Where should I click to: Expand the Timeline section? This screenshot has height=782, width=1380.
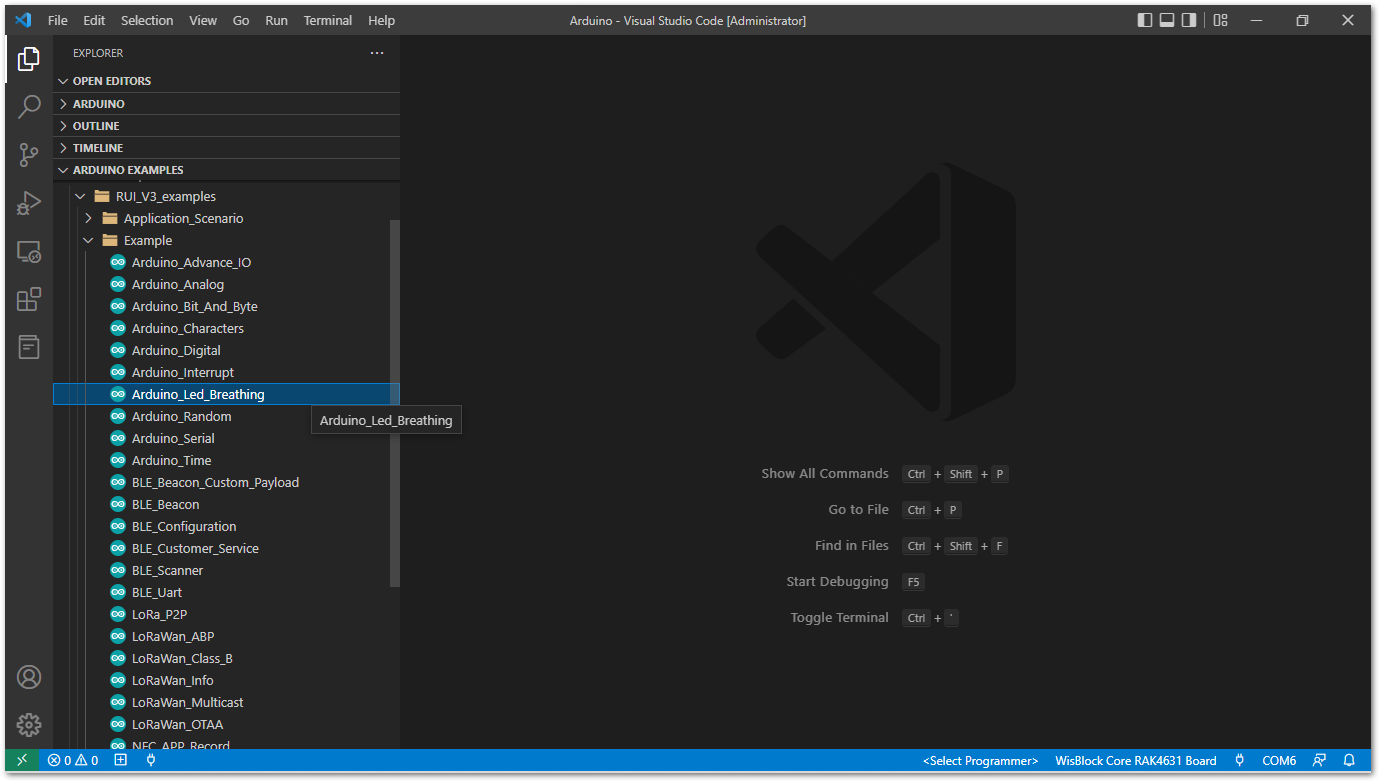click(226, 148)
